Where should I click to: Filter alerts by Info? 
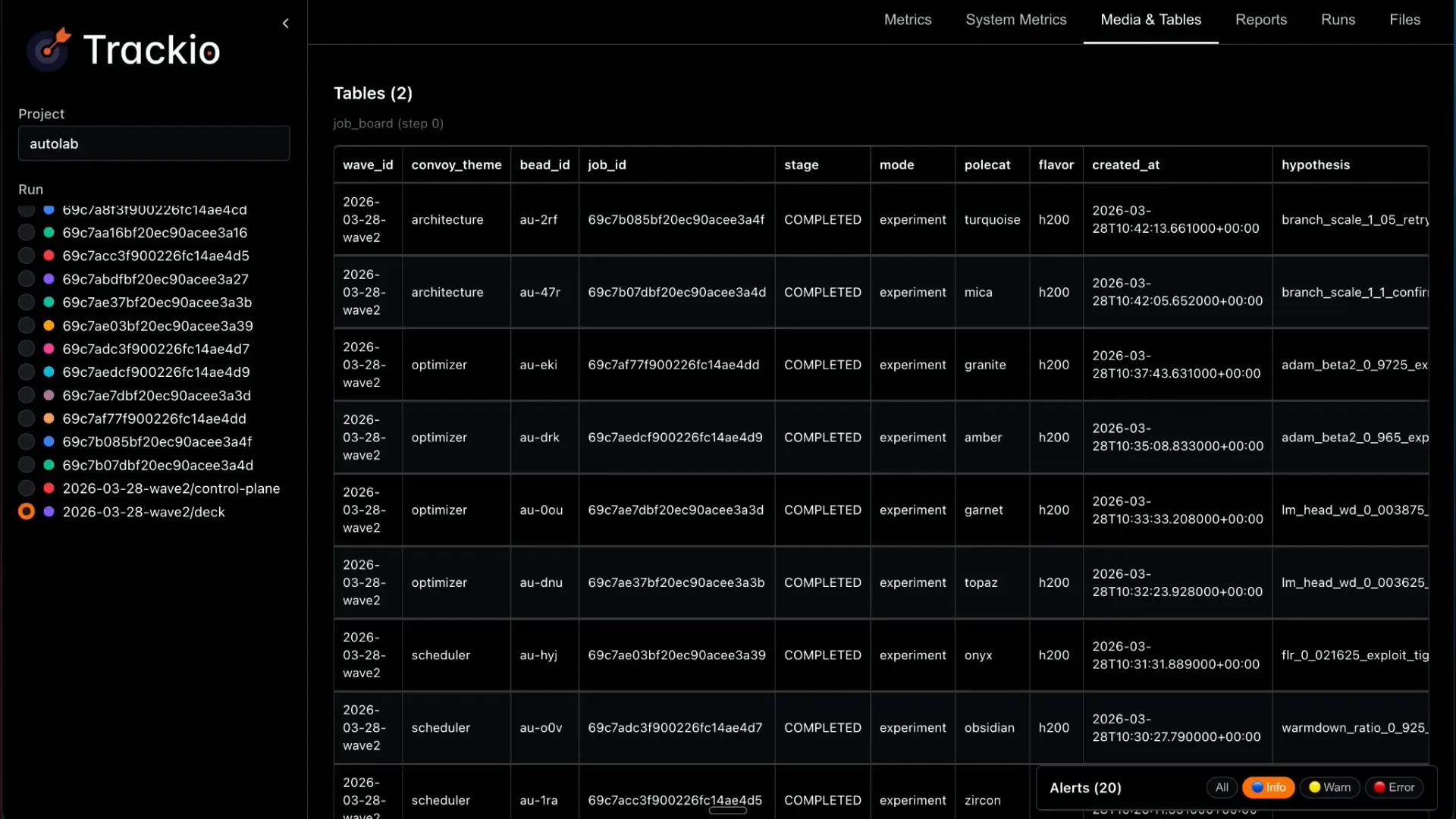pos(1268,787)
